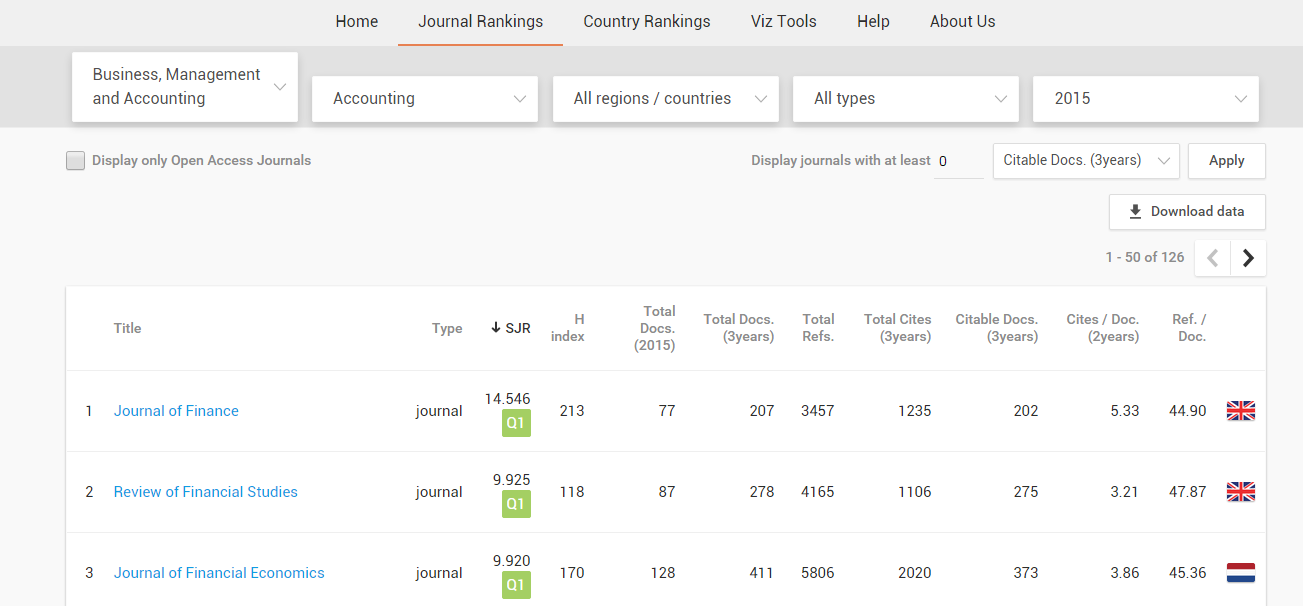Click the Netherlands flag in Journal of Financial Economics row

(1241, 573)
